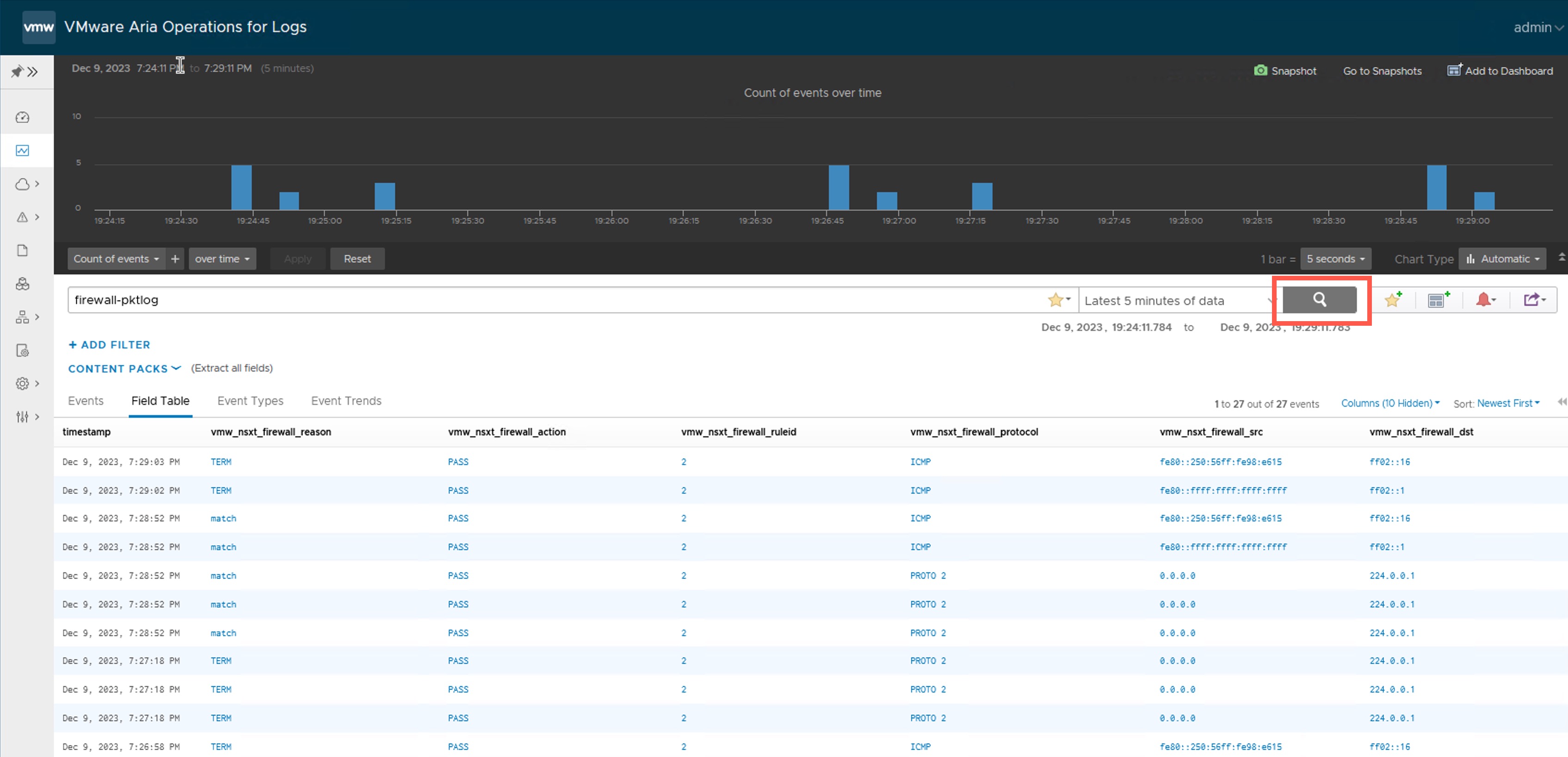Image resolution: width=1568 pixels, height=757 pixels.
Task: Click the red bell alert icon
Action: coord(1484,300)
